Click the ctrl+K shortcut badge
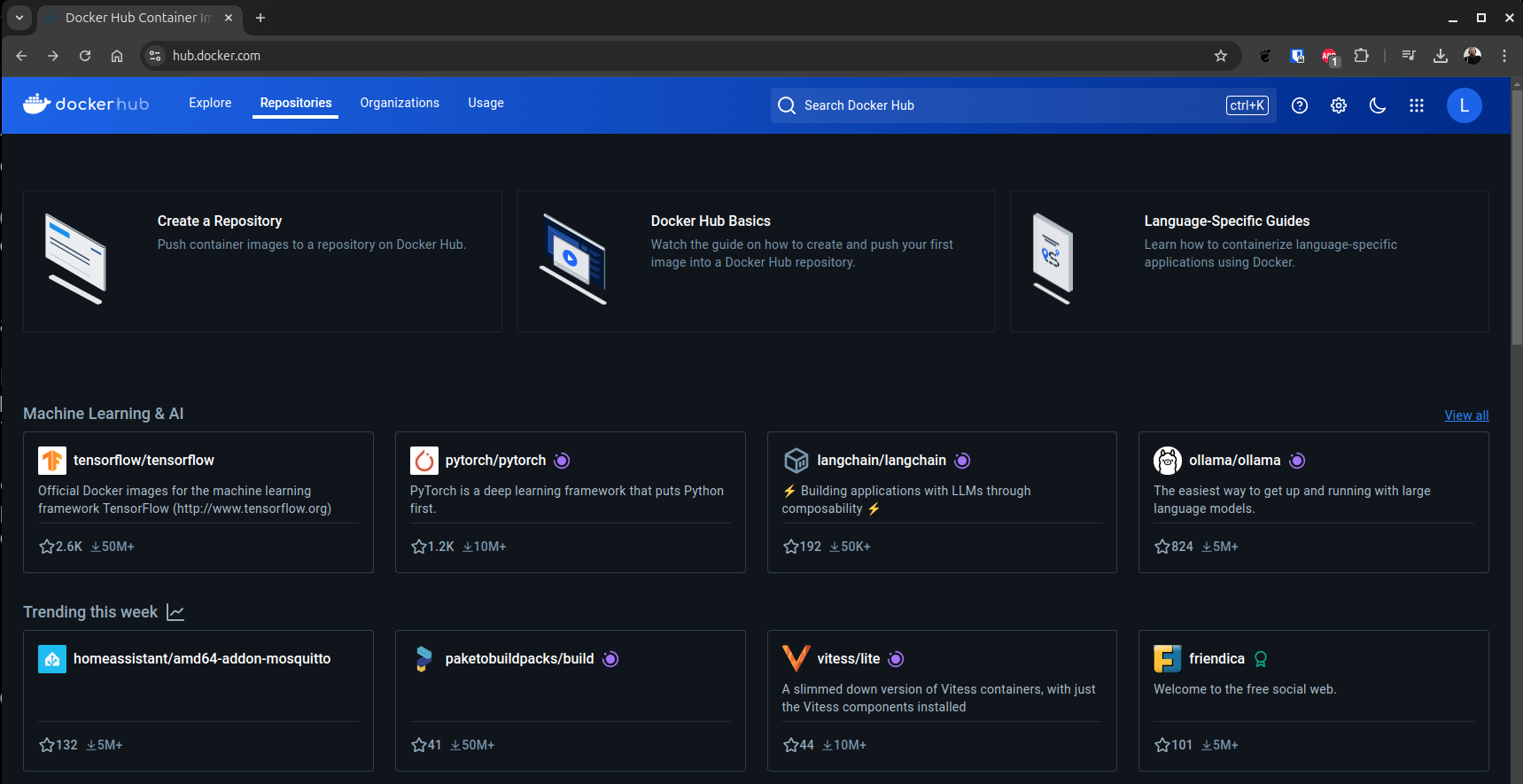The height and width of the screenshot is (784, 1523). (1247, 105)
